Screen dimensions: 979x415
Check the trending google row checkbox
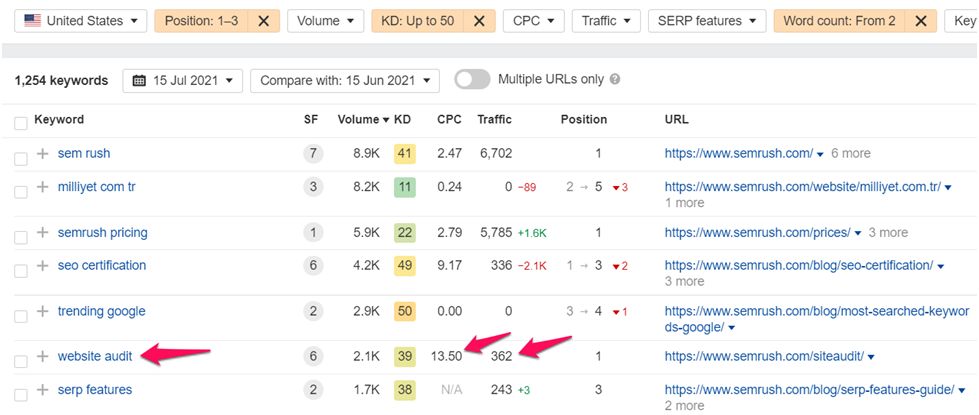(21, 316)
